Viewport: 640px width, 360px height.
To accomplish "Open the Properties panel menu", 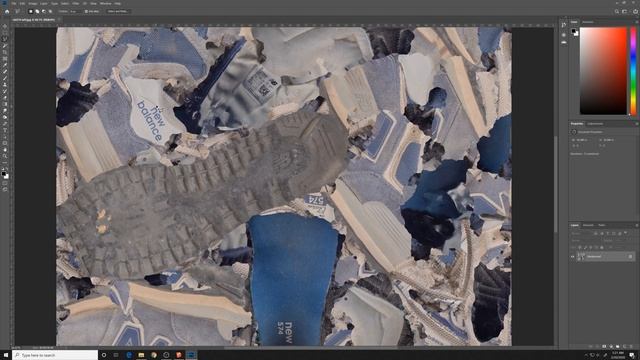I will tap(636, 123).
